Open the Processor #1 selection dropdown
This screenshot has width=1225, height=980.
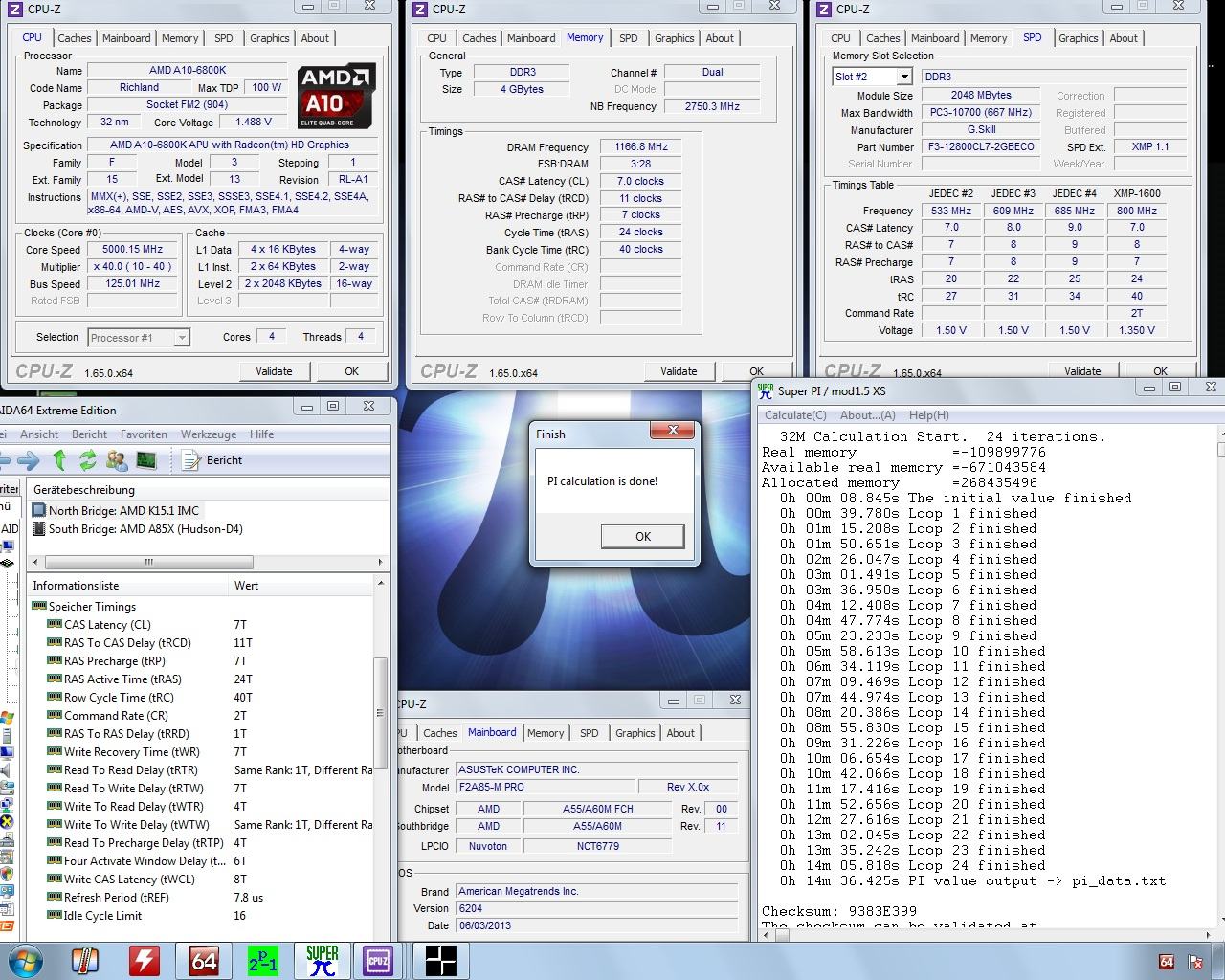coord(181,338)
